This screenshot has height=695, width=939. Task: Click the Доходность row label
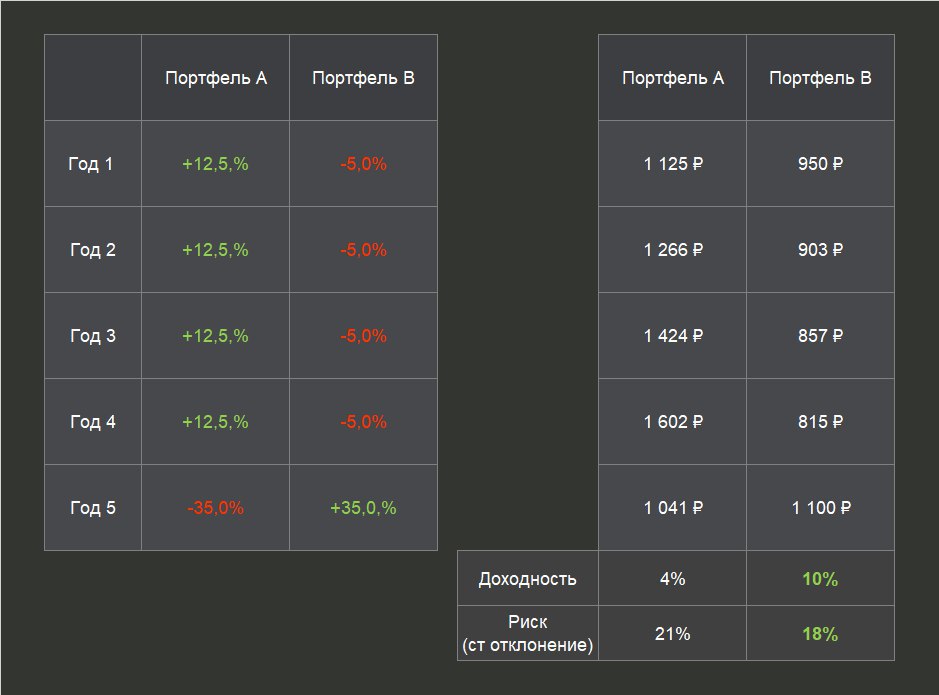click(x=528, y=579)
